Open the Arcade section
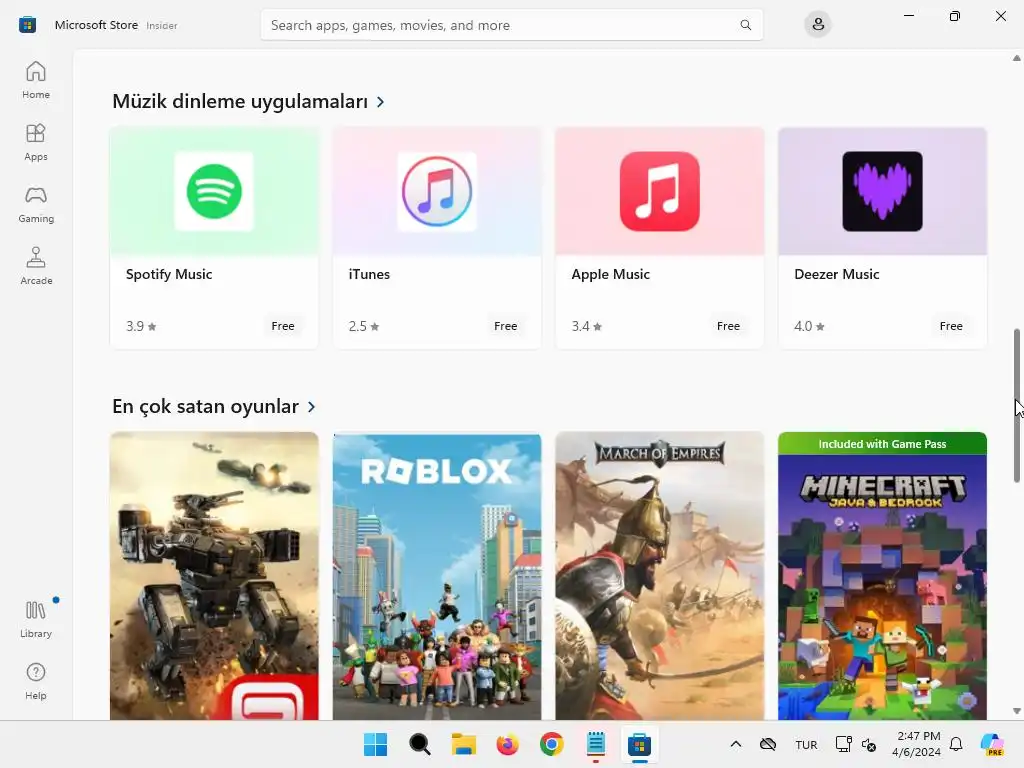 pyautogui.click(x=36, y=266)
